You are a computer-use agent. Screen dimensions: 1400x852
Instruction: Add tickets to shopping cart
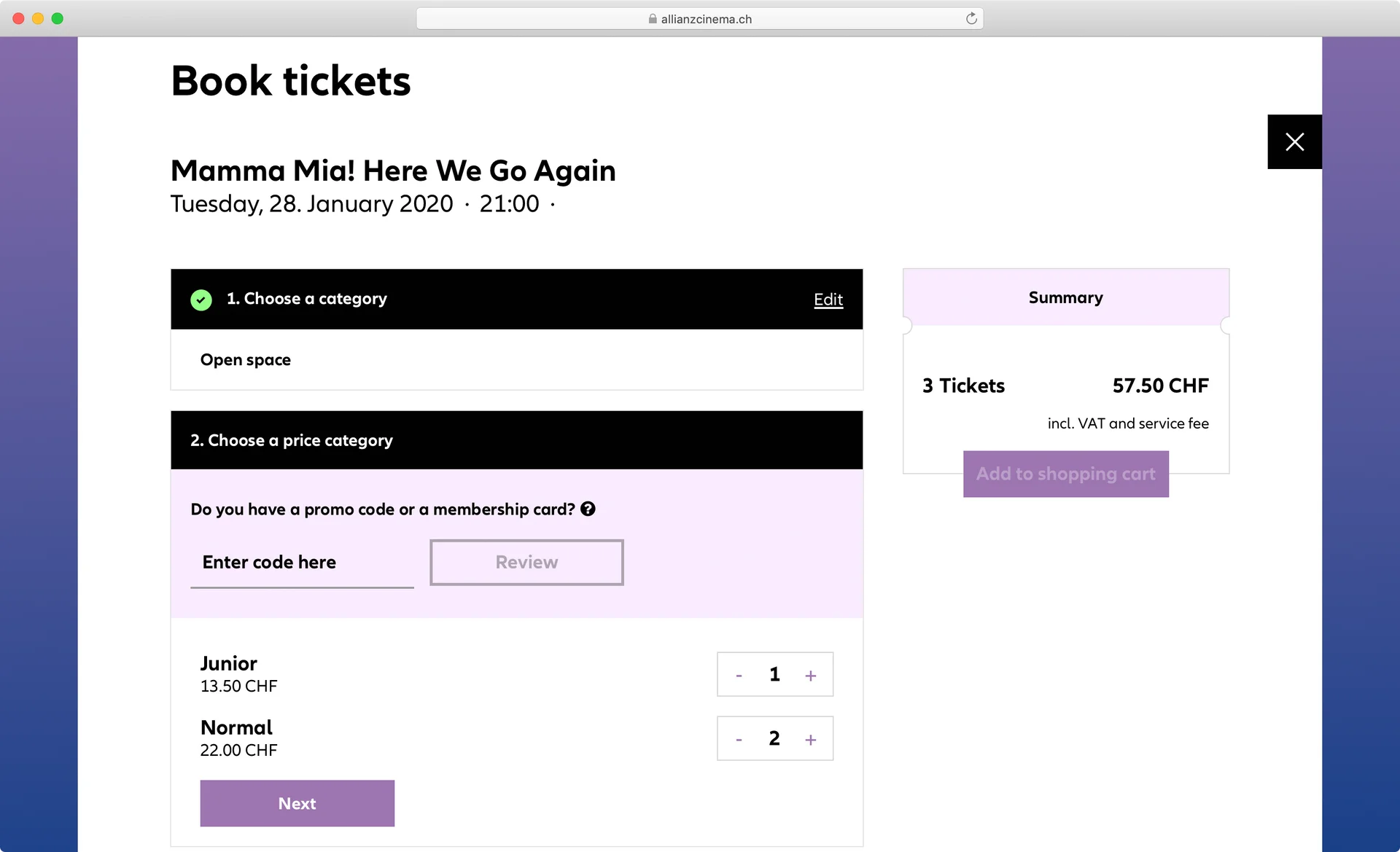[1065, 474]
